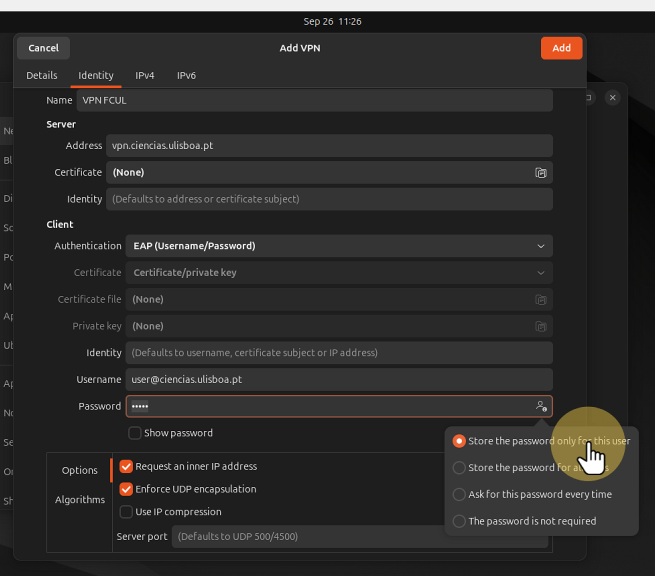Screen dimensions: 658x577
Task: Switch to the IPv4 tab
Action: (x=145, y=76)
